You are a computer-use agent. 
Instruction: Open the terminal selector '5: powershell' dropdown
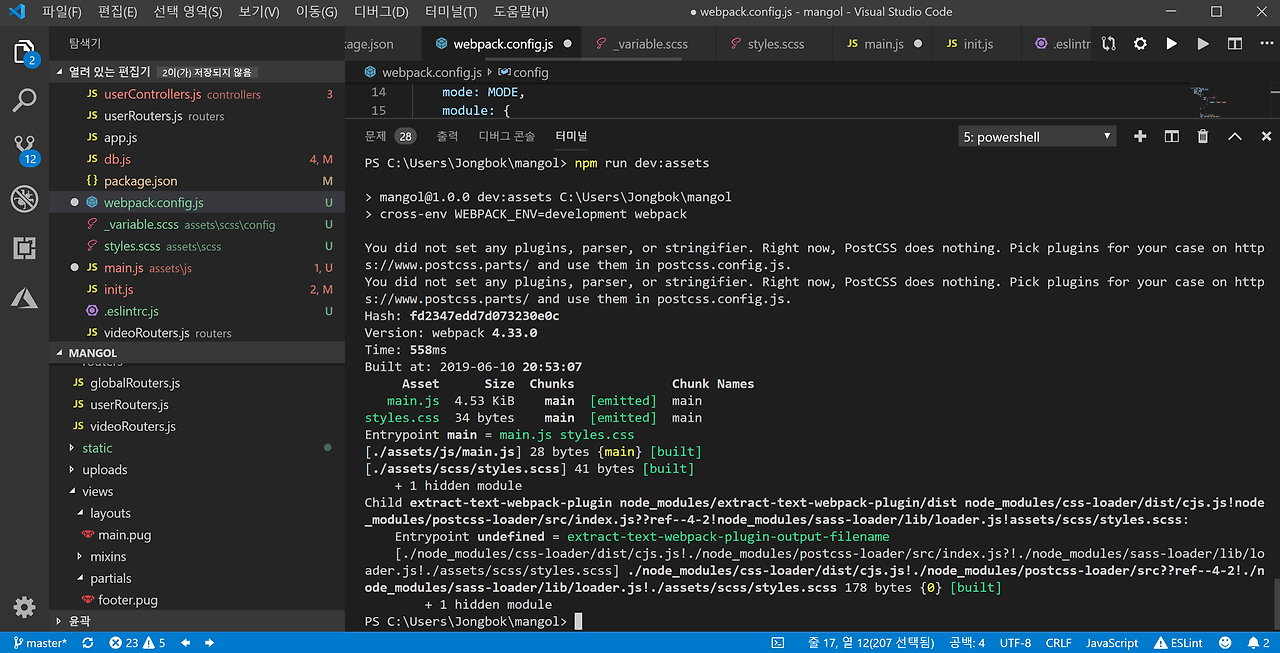pyautogui.click(x=1037, y=136)
